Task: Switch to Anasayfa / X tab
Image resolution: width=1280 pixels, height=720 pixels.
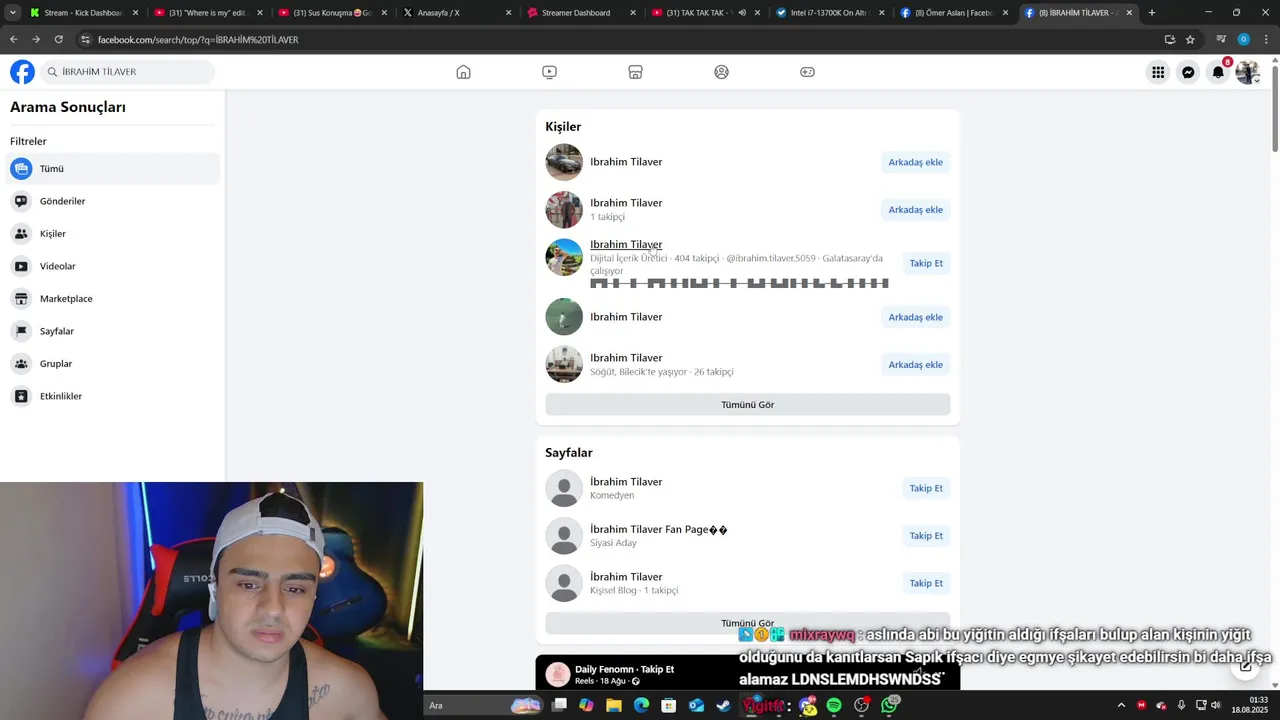Action: pyautogui.click(x=458, y=13)
